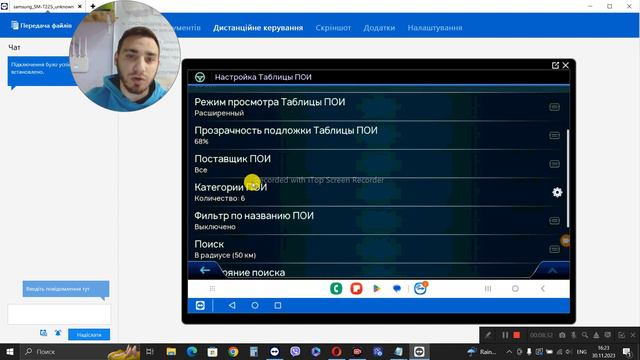640x360 pixels.
Task: Open the Налаштування tab
Action: tap(435, 28)
